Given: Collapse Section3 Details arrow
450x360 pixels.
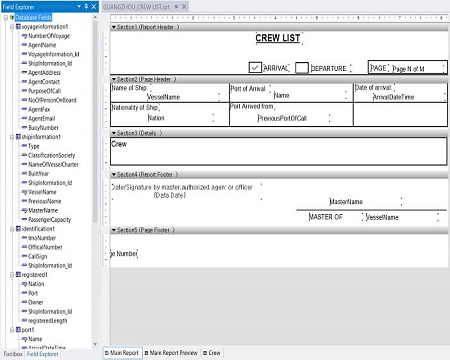Looking at the screenshot, I should point(114,133).
